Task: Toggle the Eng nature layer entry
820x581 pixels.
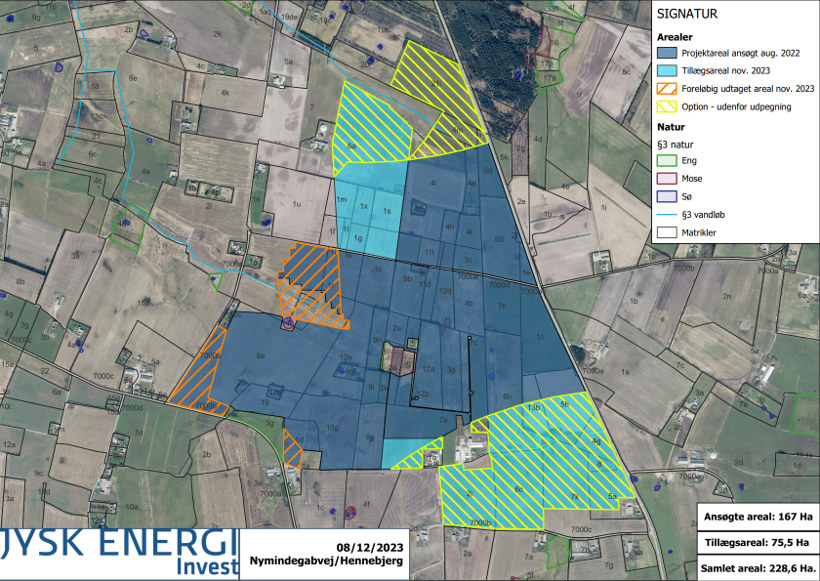Action: coord(665,160)
